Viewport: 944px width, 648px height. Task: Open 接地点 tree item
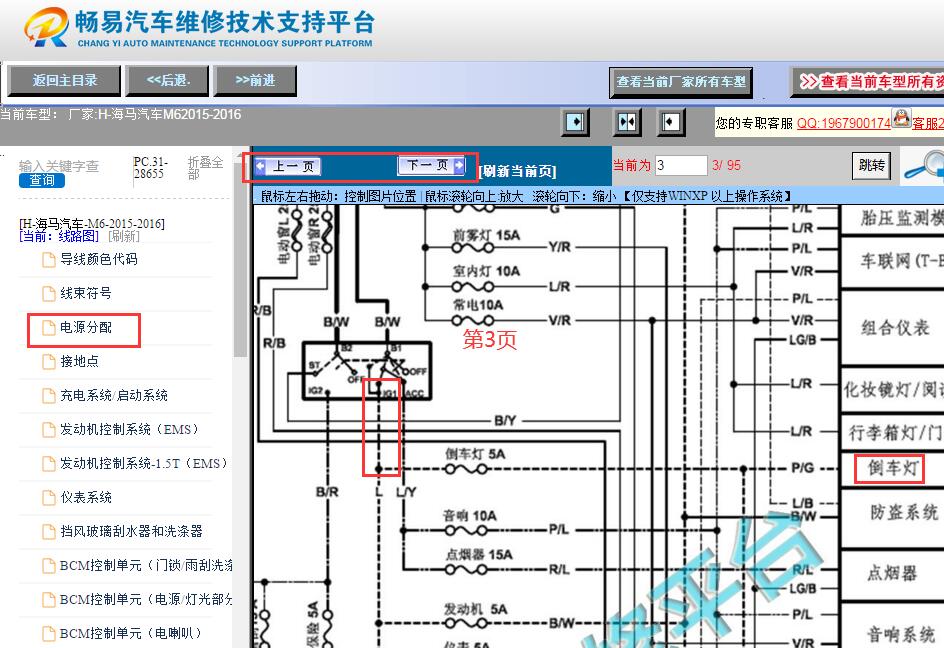click(79, 361)
